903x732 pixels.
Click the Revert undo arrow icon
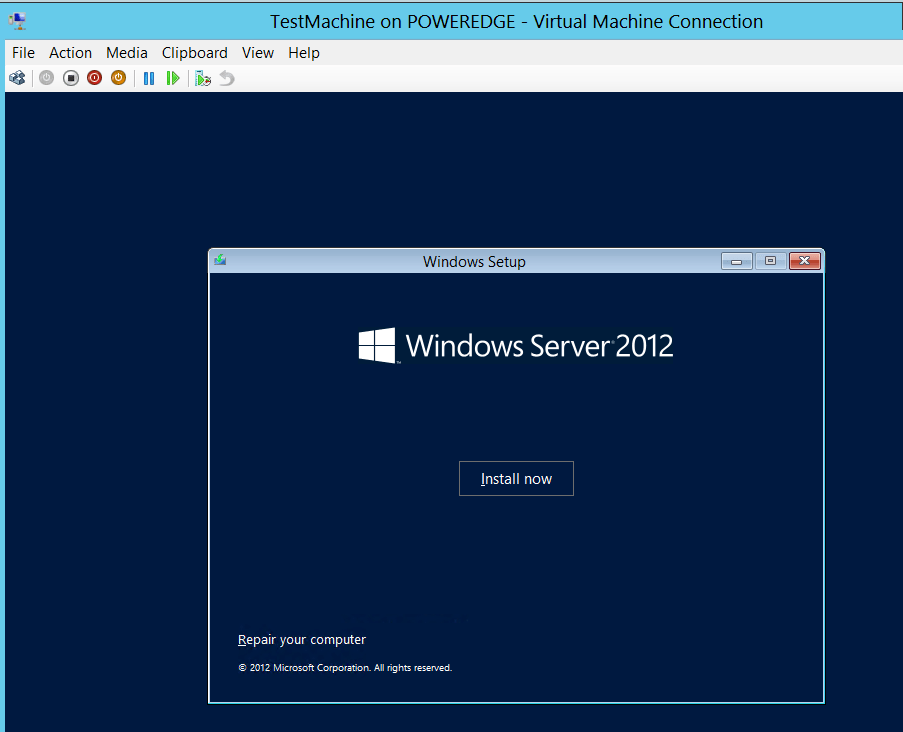point(227,78)
